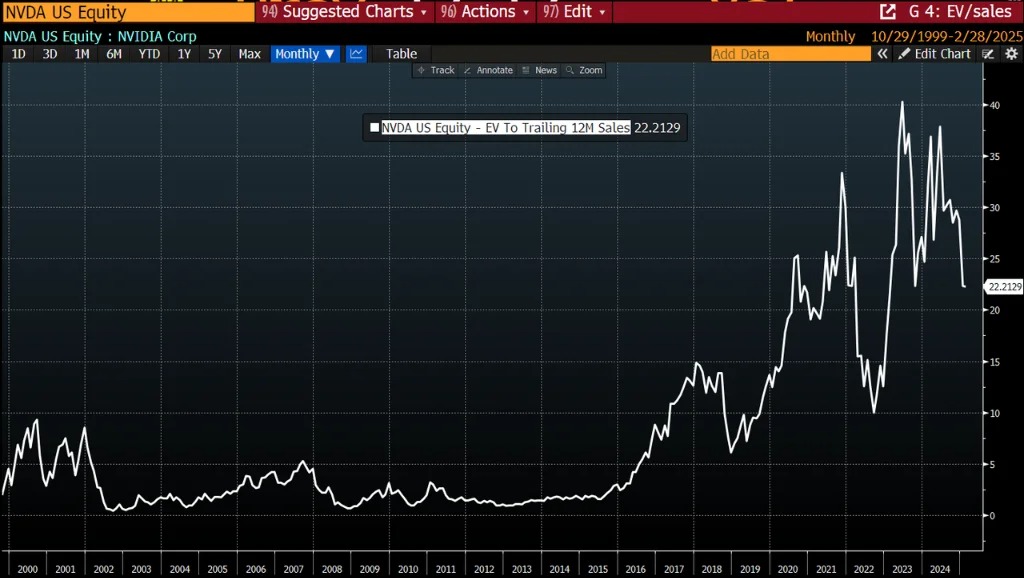Open the Edit menu
The width and height of the screenshot is (1024, 578).
[x=571, y=12]
